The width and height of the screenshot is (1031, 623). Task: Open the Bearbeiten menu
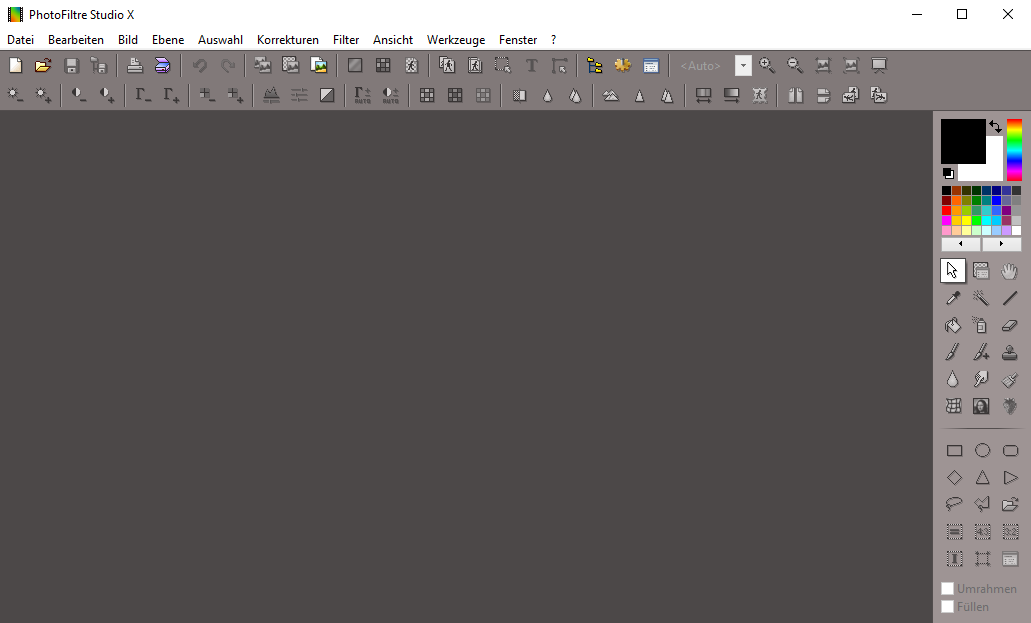click(76, 39)
